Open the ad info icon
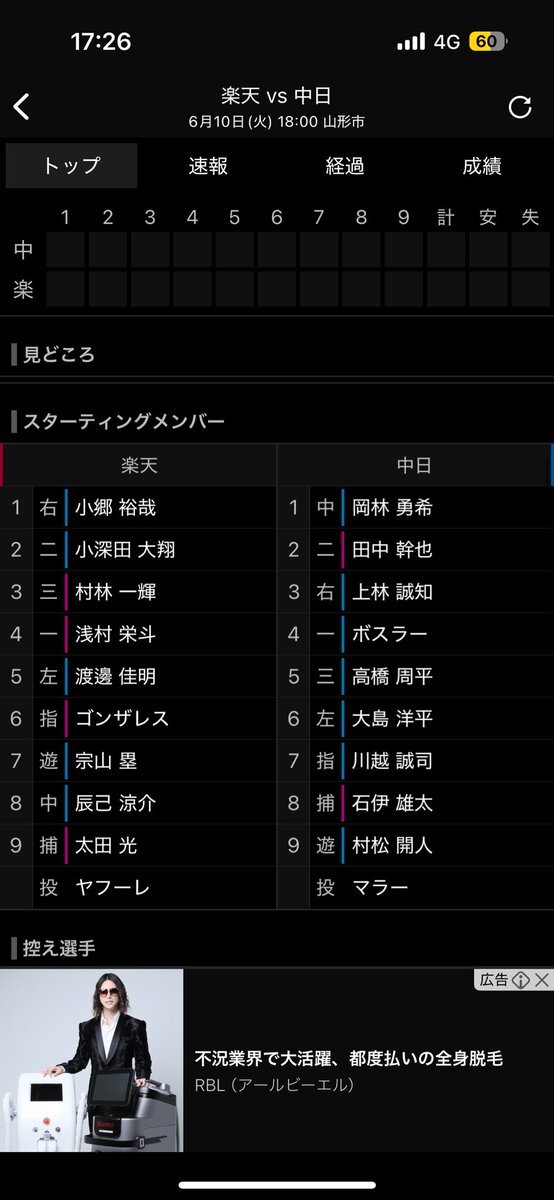Viewport: 554px width, 1200px height. click(x=520, y=980)
